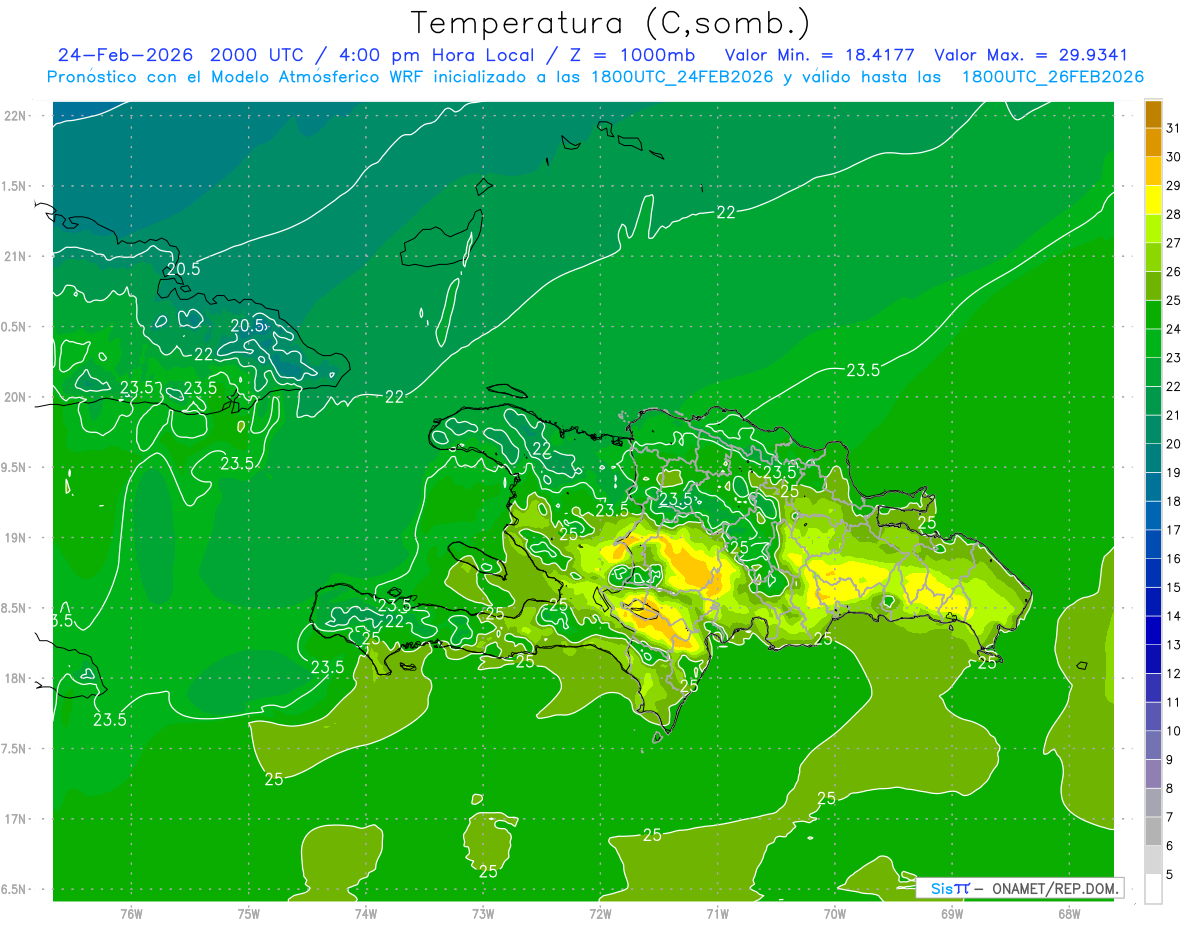This screenshot has width=1200, height=927.
Task: Click the '68W' longitude axis label
Action: (1069, 913)
